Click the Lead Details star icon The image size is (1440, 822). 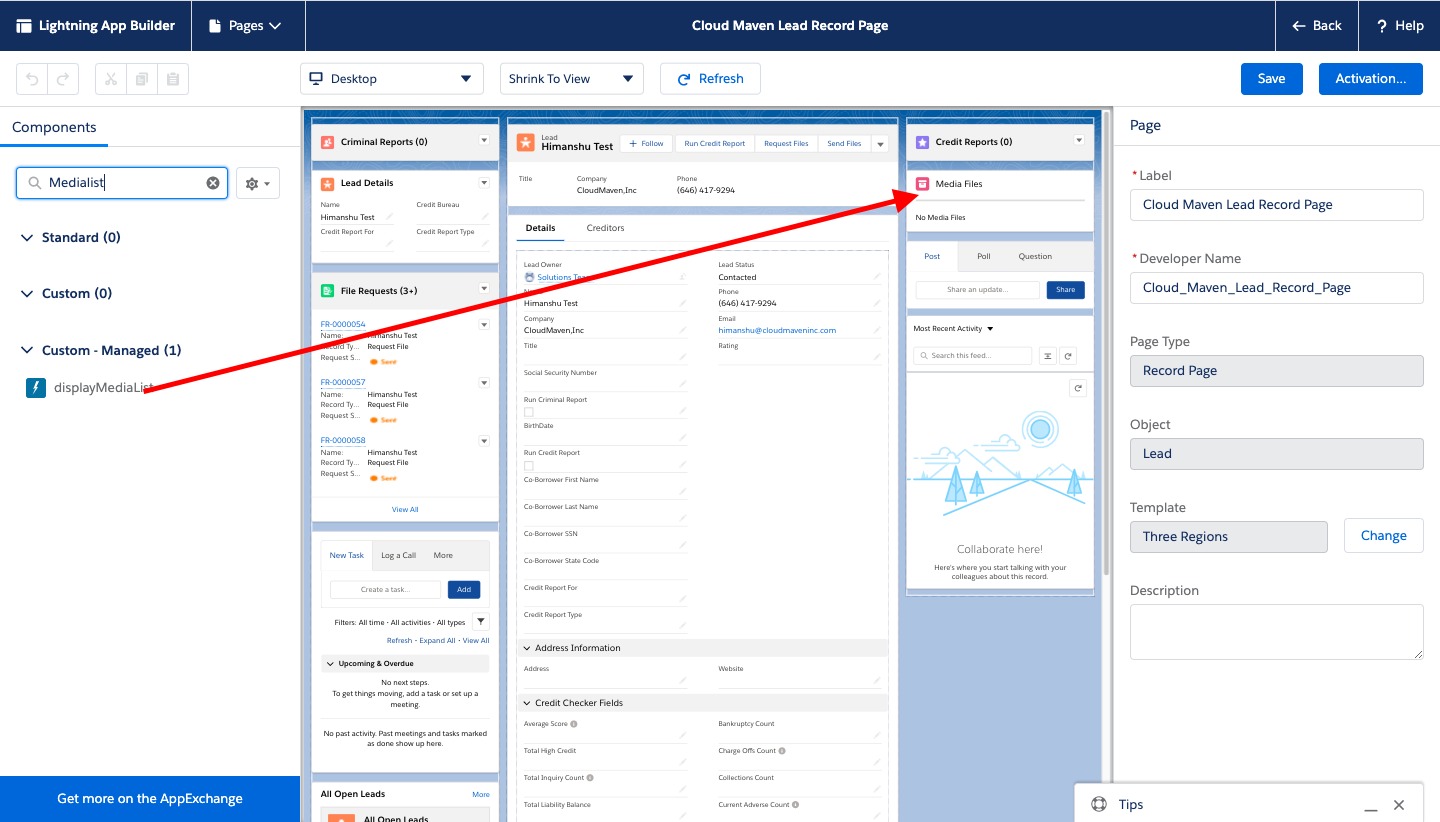click(327, 184)
